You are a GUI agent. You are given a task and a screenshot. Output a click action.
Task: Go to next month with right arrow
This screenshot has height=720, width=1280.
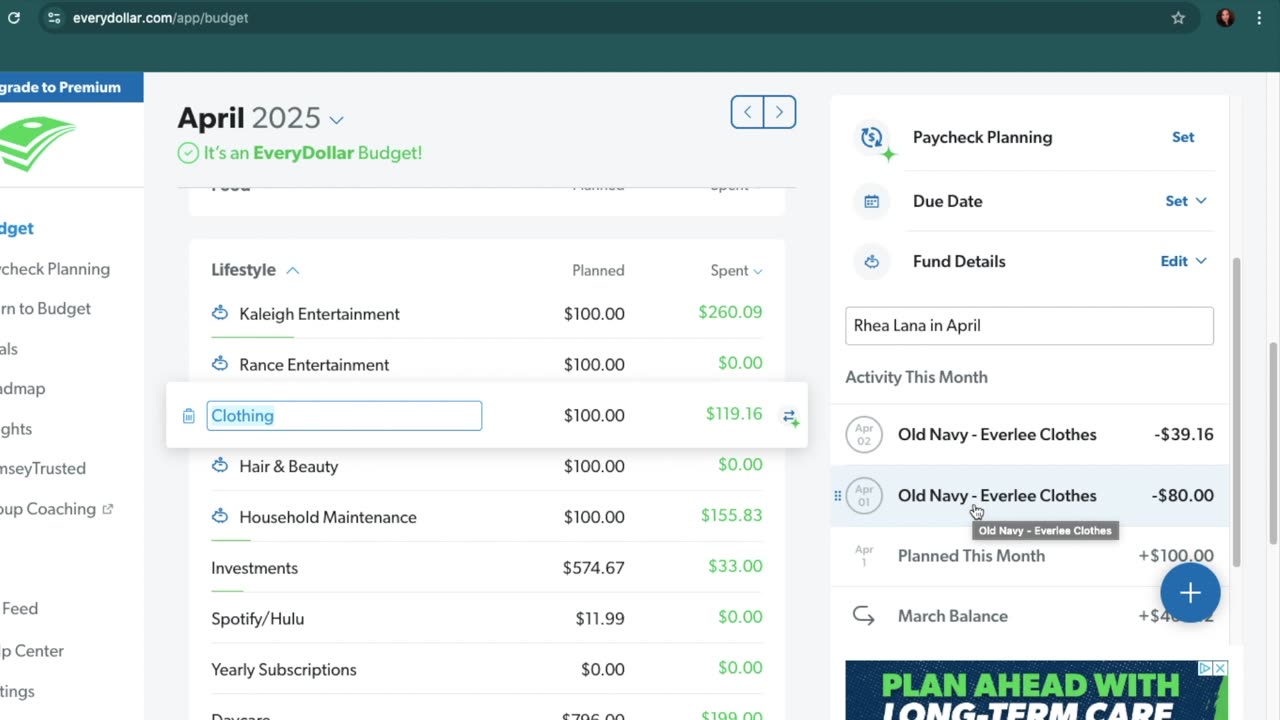coord(780,112)
